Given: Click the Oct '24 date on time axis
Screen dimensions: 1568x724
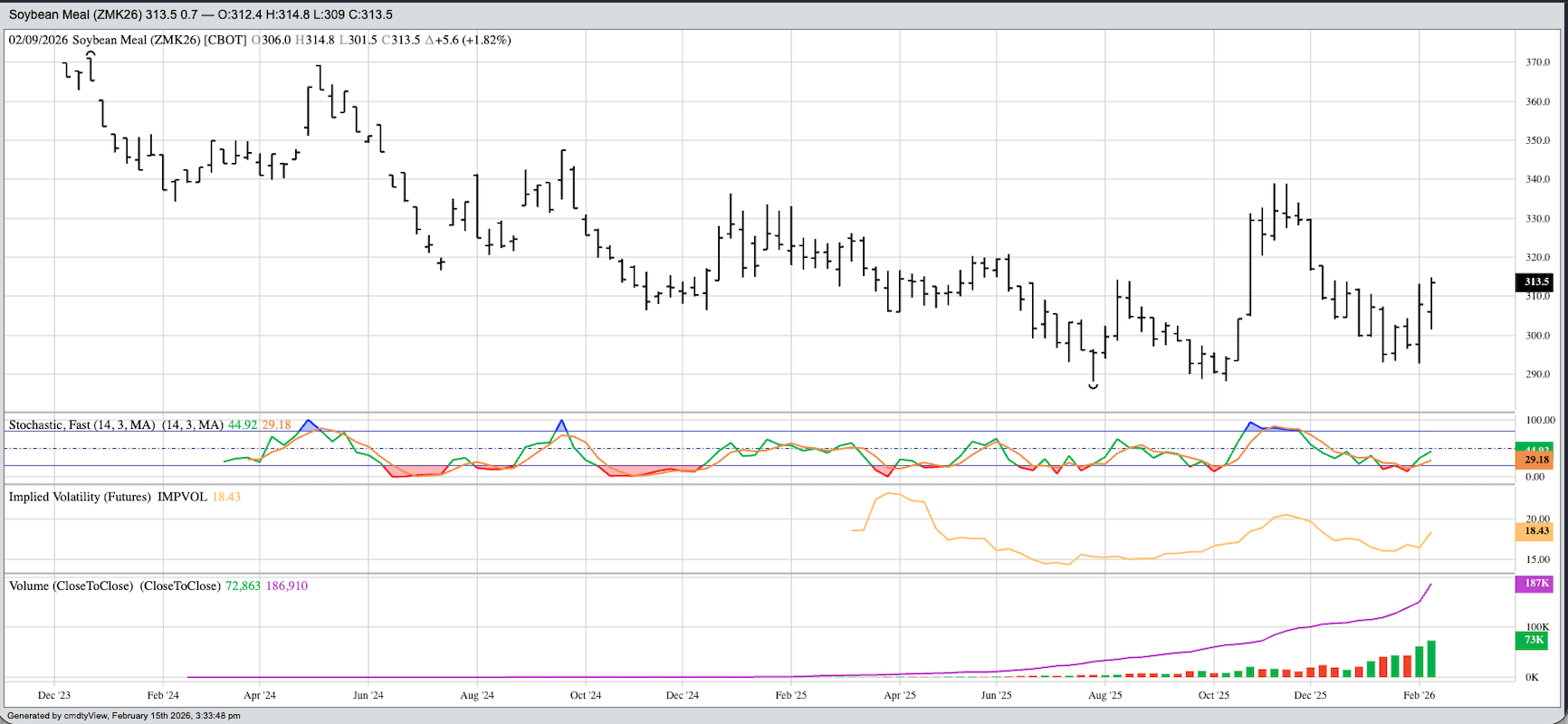Looking at the screenshot, I should [x=586, y=695].
